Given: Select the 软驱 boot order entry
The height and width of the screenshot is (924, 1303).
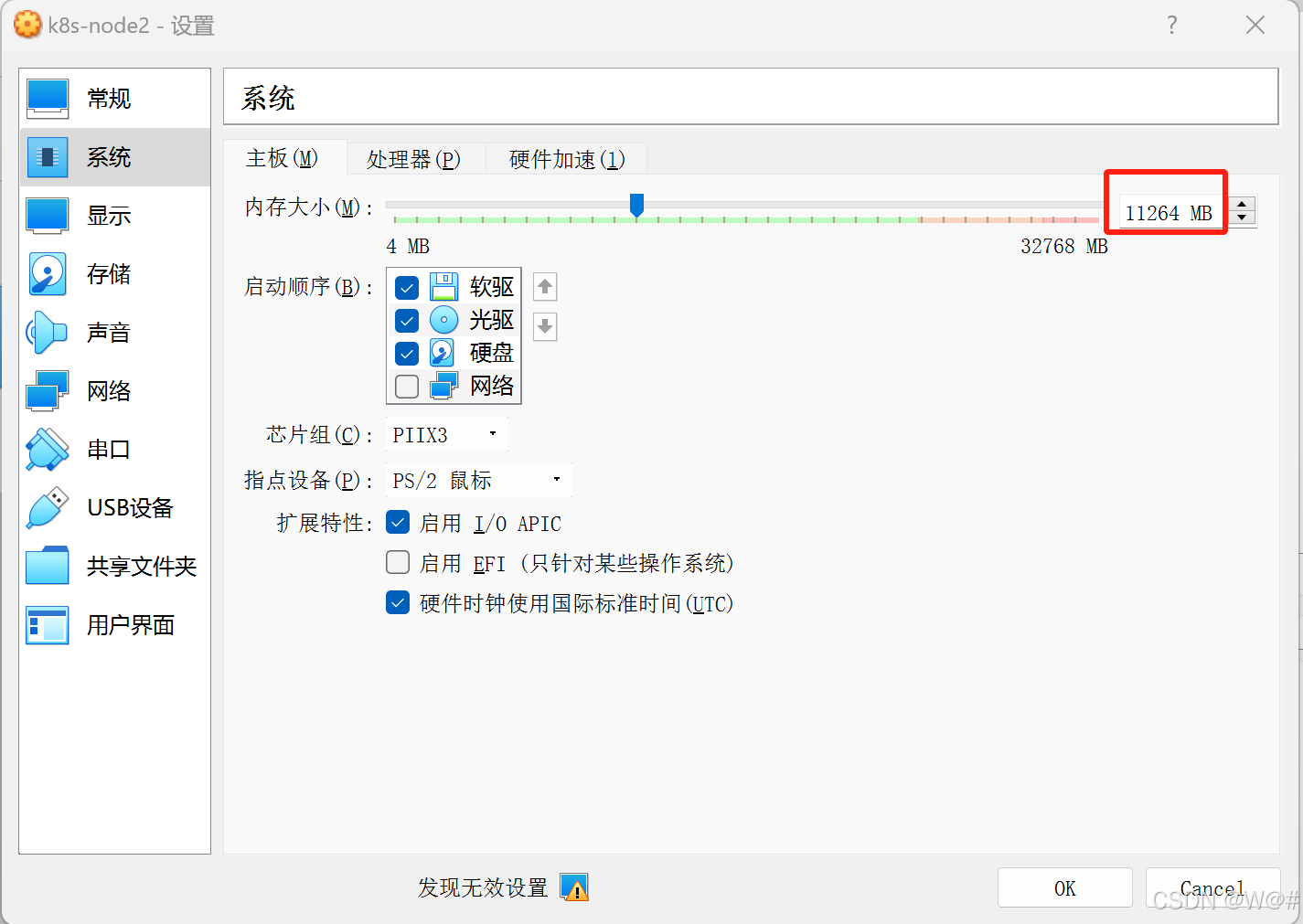Looking at the screenshot, I should tap(454, 287).
